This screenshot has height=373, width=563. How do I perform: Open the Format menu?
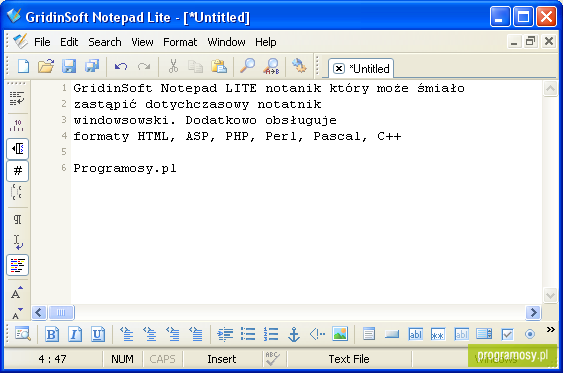click(x=180, y=42)
